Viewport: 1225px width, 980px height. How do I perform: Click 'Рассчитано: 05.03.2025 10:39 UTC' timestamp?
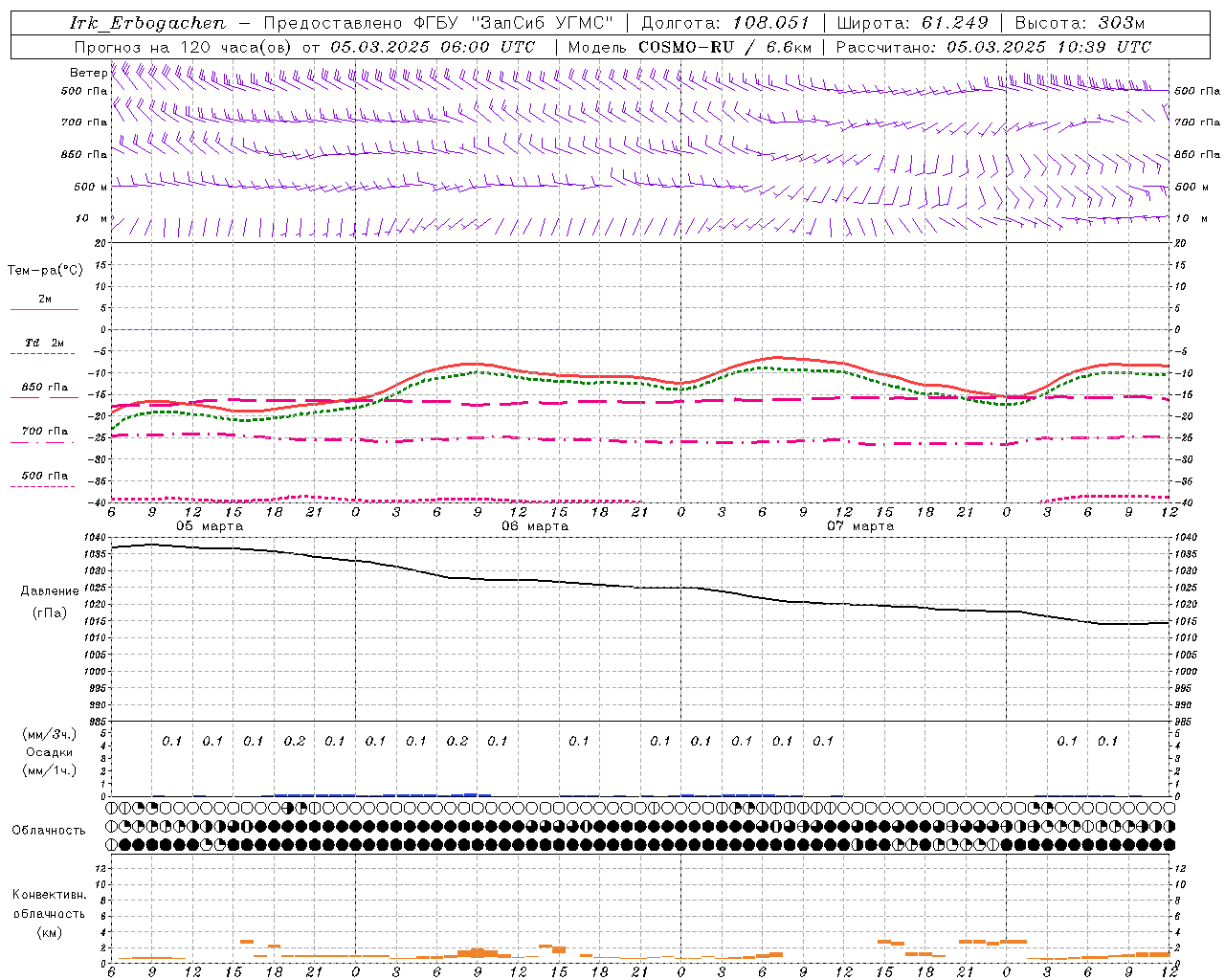[x=993, y=47]
